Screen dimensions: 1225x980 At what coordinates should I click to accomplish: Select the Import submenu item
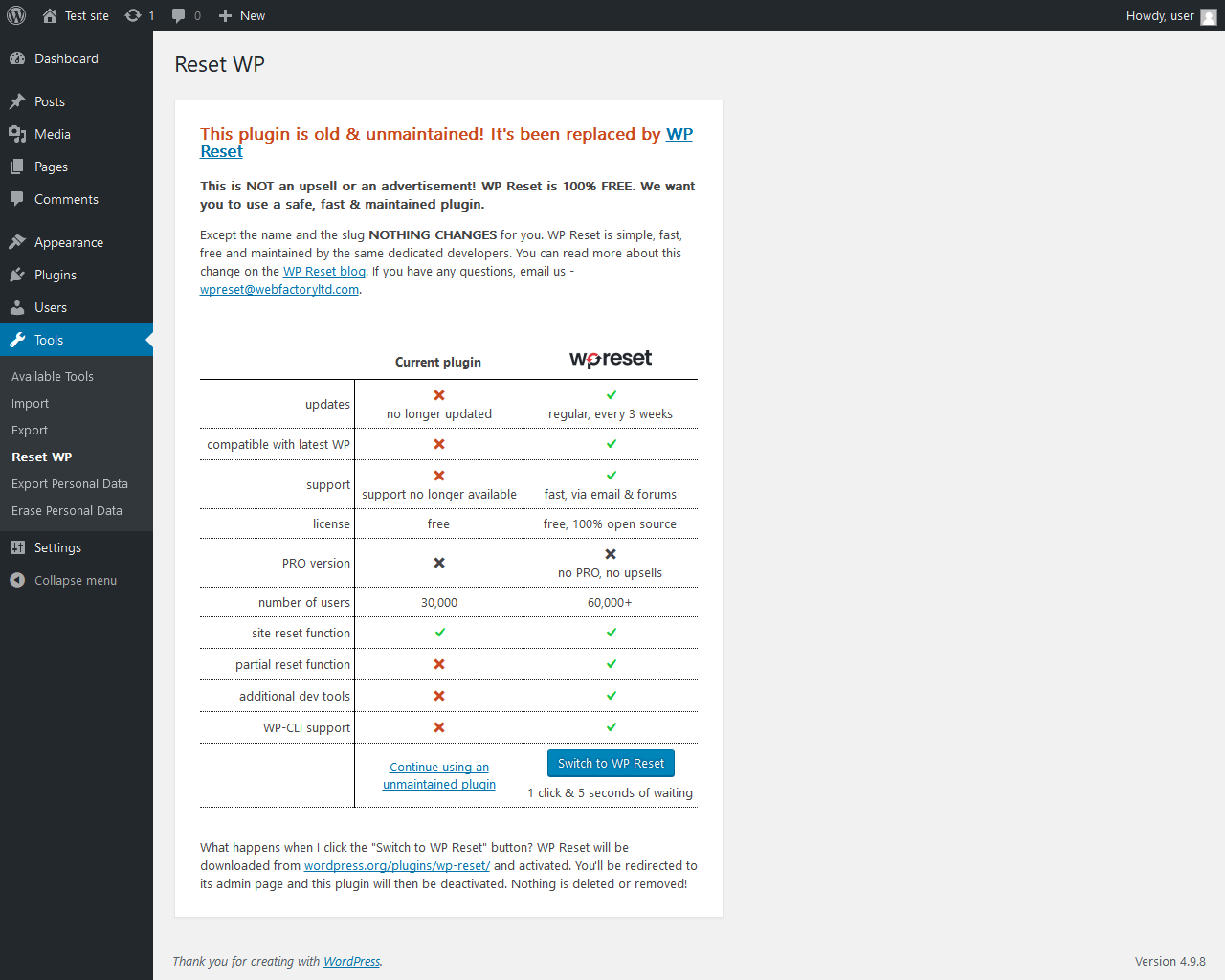tap(30, 404)
